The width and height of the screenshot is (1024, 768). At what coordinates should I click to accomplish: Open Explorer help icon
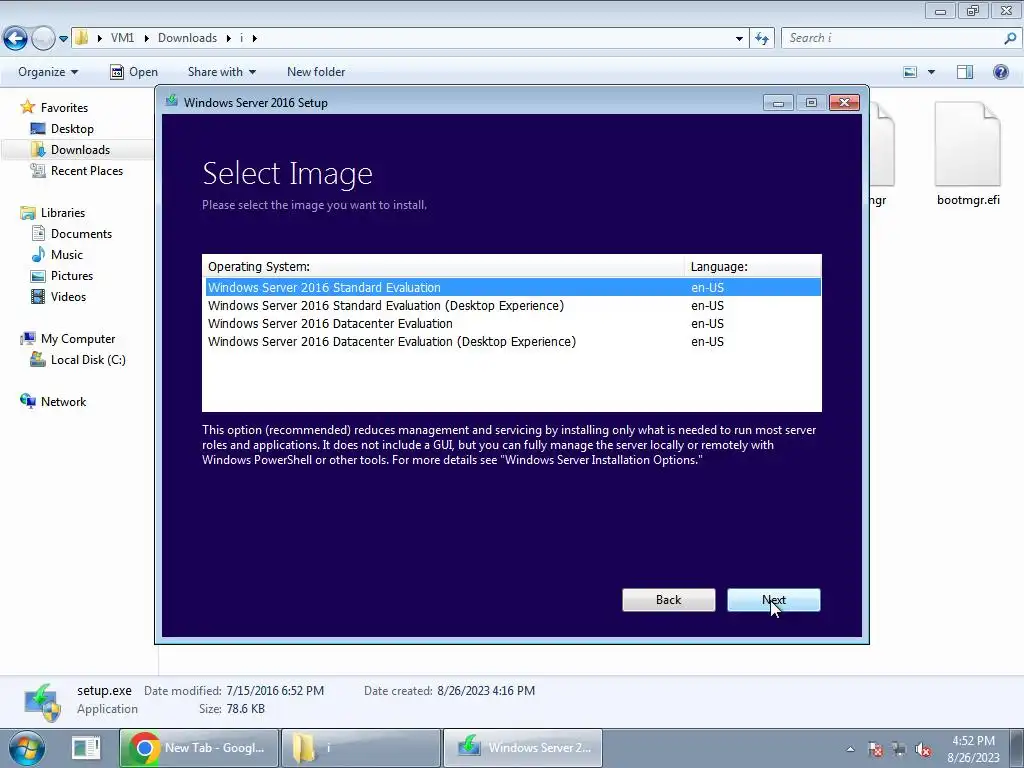1000,72
